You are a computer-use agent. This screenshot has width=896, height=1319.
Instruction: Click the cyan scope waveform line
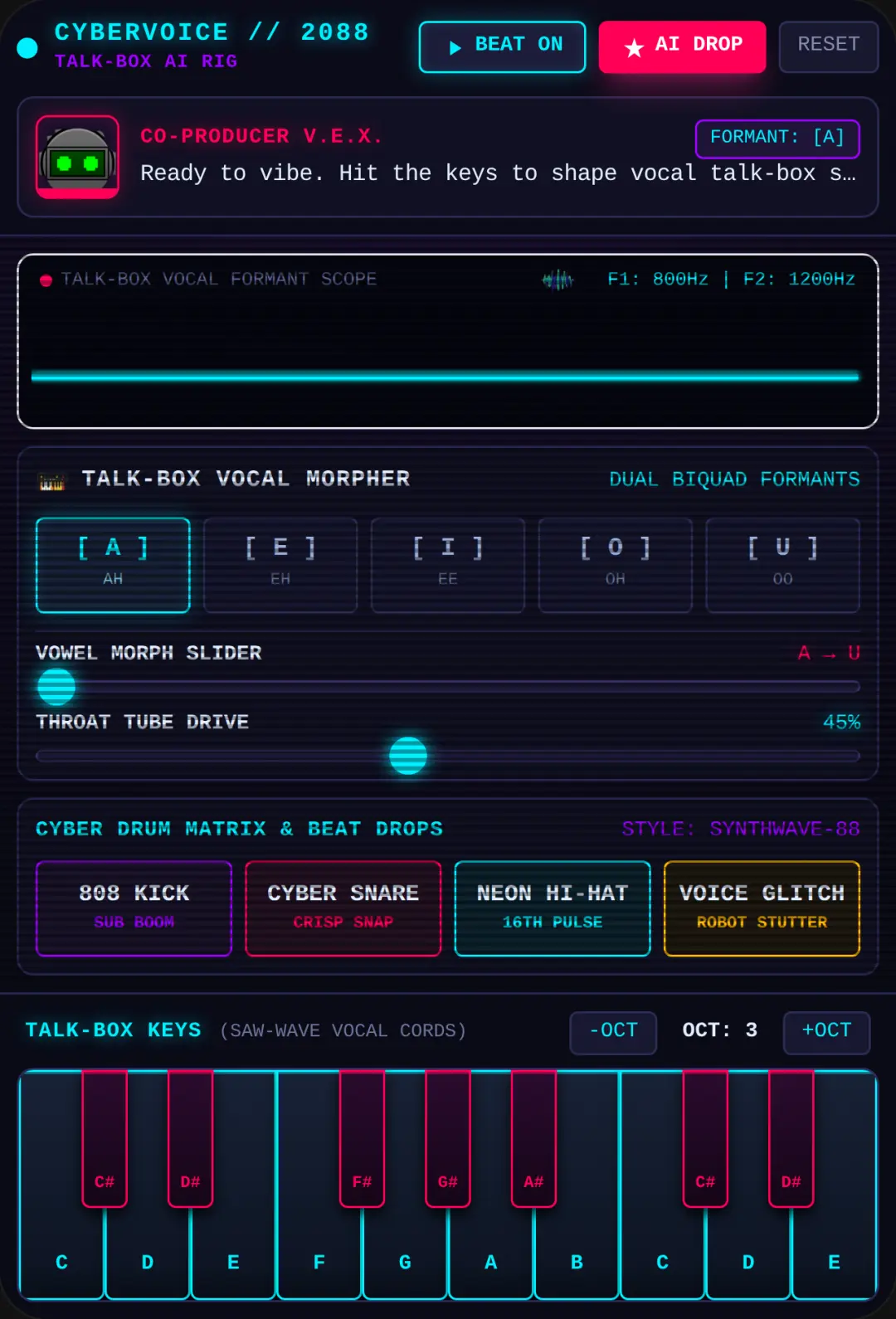click(x=446, y=377)
